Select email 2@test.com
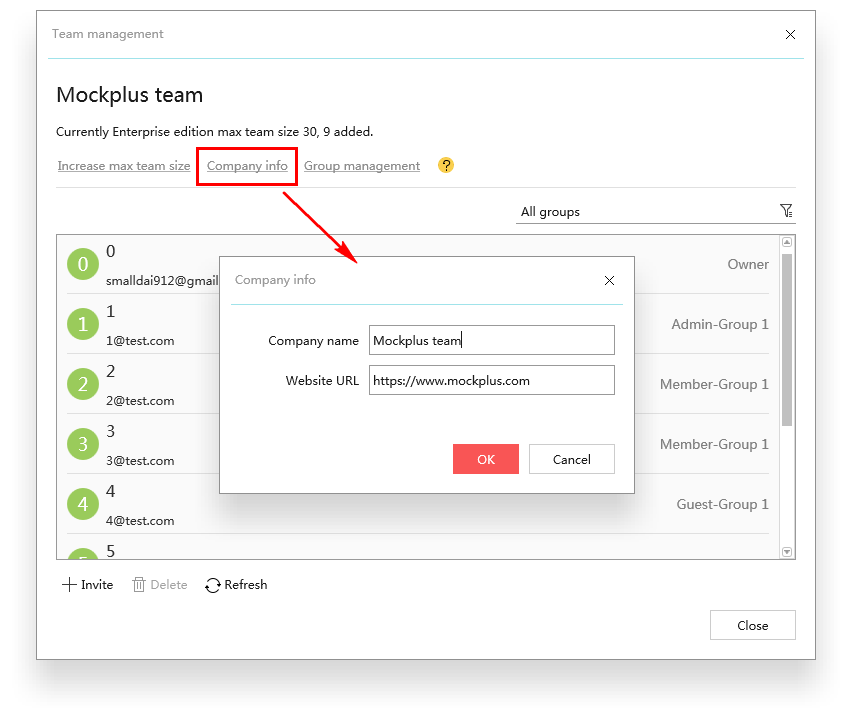Screen dimensions: 852x724 point(140,401)
